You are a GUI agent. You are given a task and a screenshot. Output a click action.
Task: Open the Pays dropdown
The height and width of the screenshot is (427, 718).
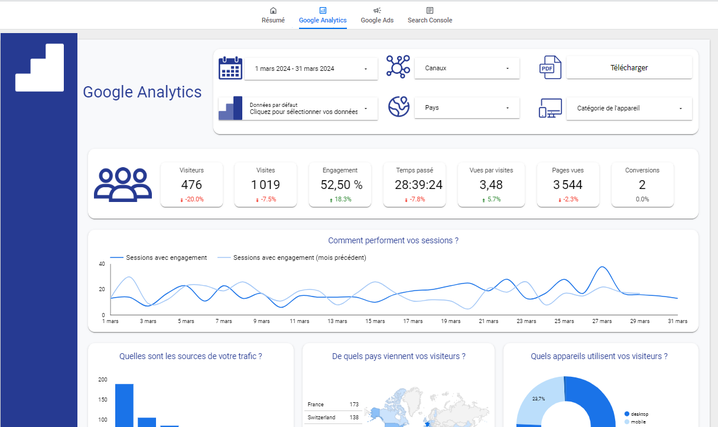tap(467, 108)
